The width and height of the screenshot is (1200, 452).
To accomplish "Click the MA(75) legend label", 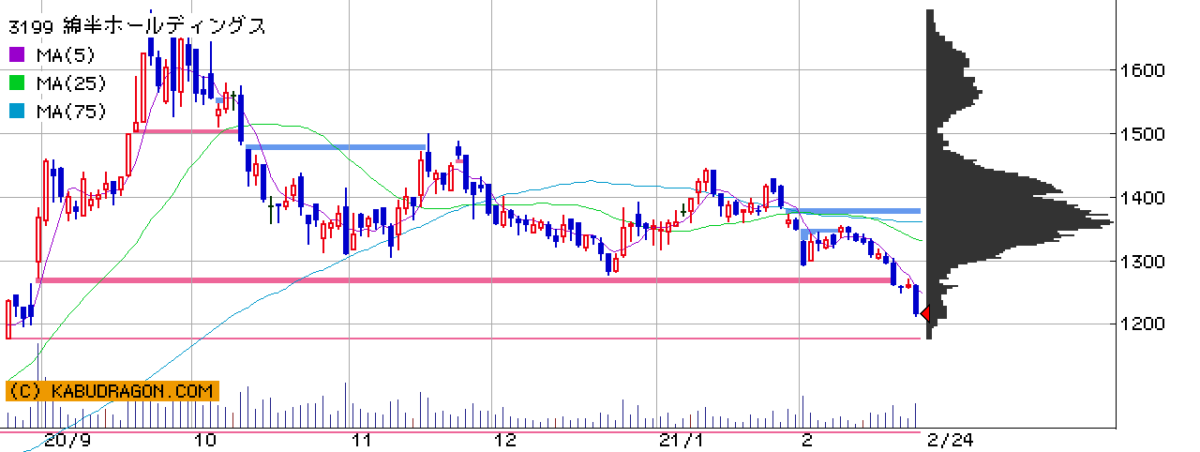I will point(71,112).
